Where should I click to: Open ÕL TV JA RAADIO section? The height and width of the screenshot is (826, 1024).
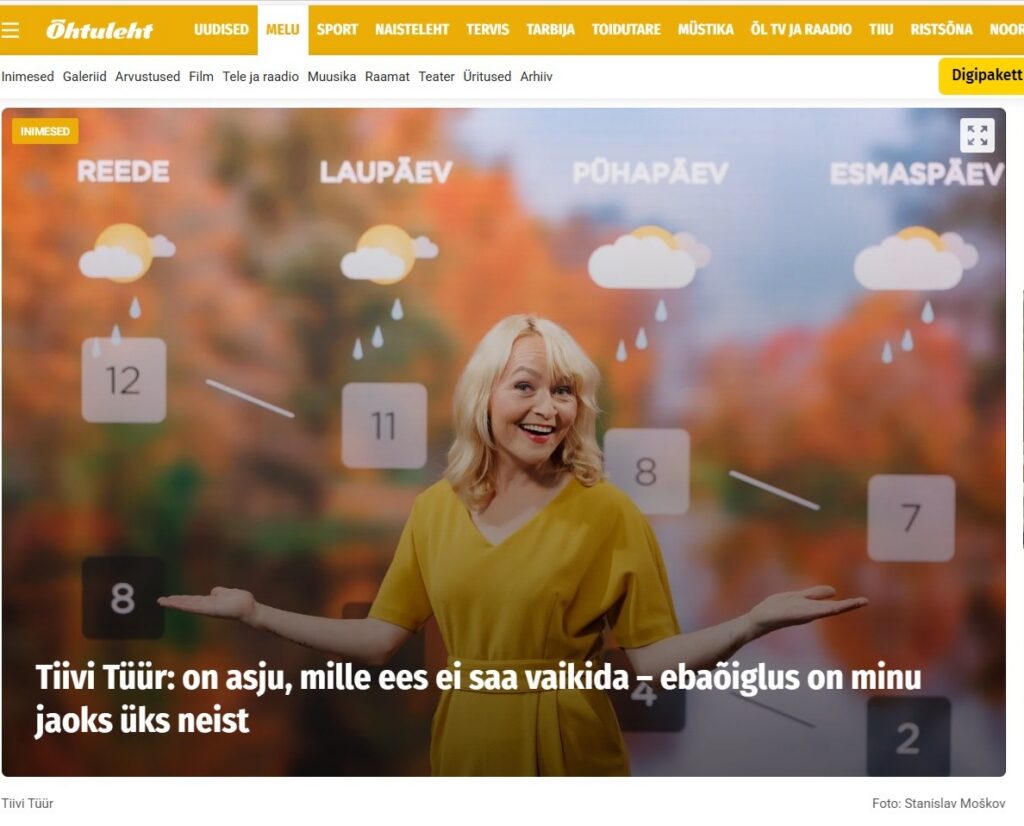tap(801, 29)
